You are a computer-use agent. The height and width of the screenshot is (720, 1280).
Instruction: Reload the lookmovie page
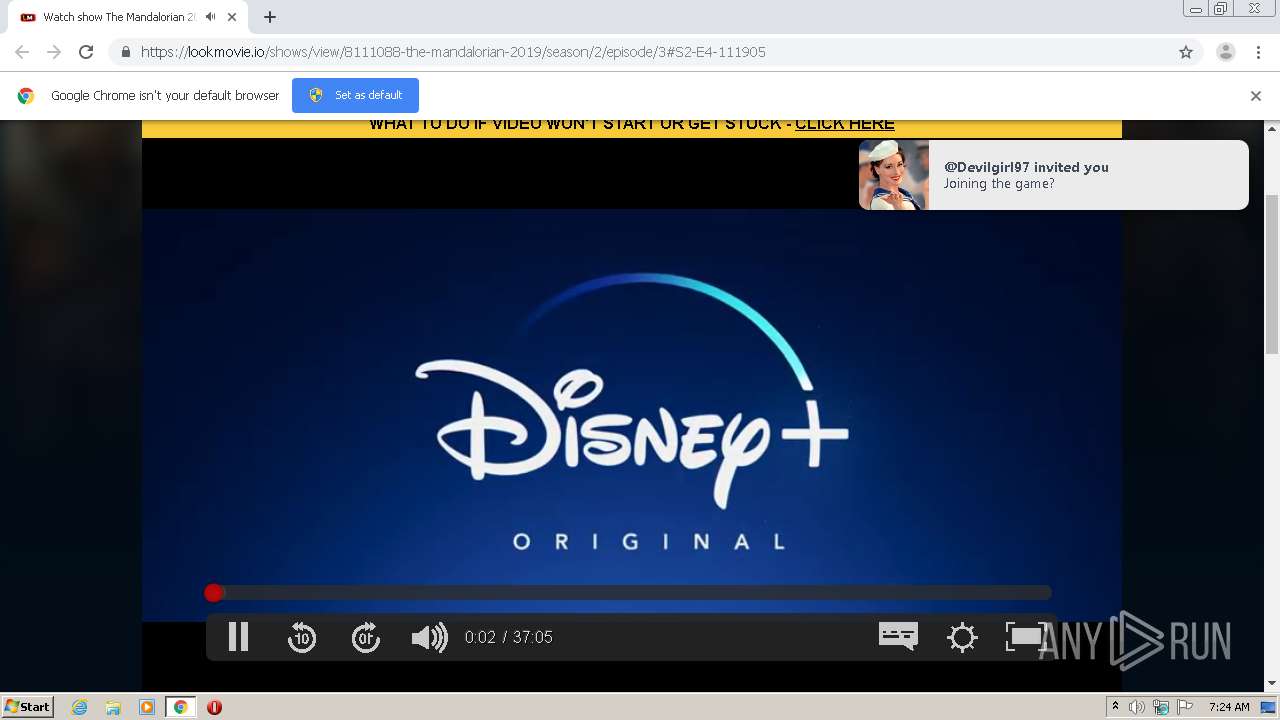point(86,52)
